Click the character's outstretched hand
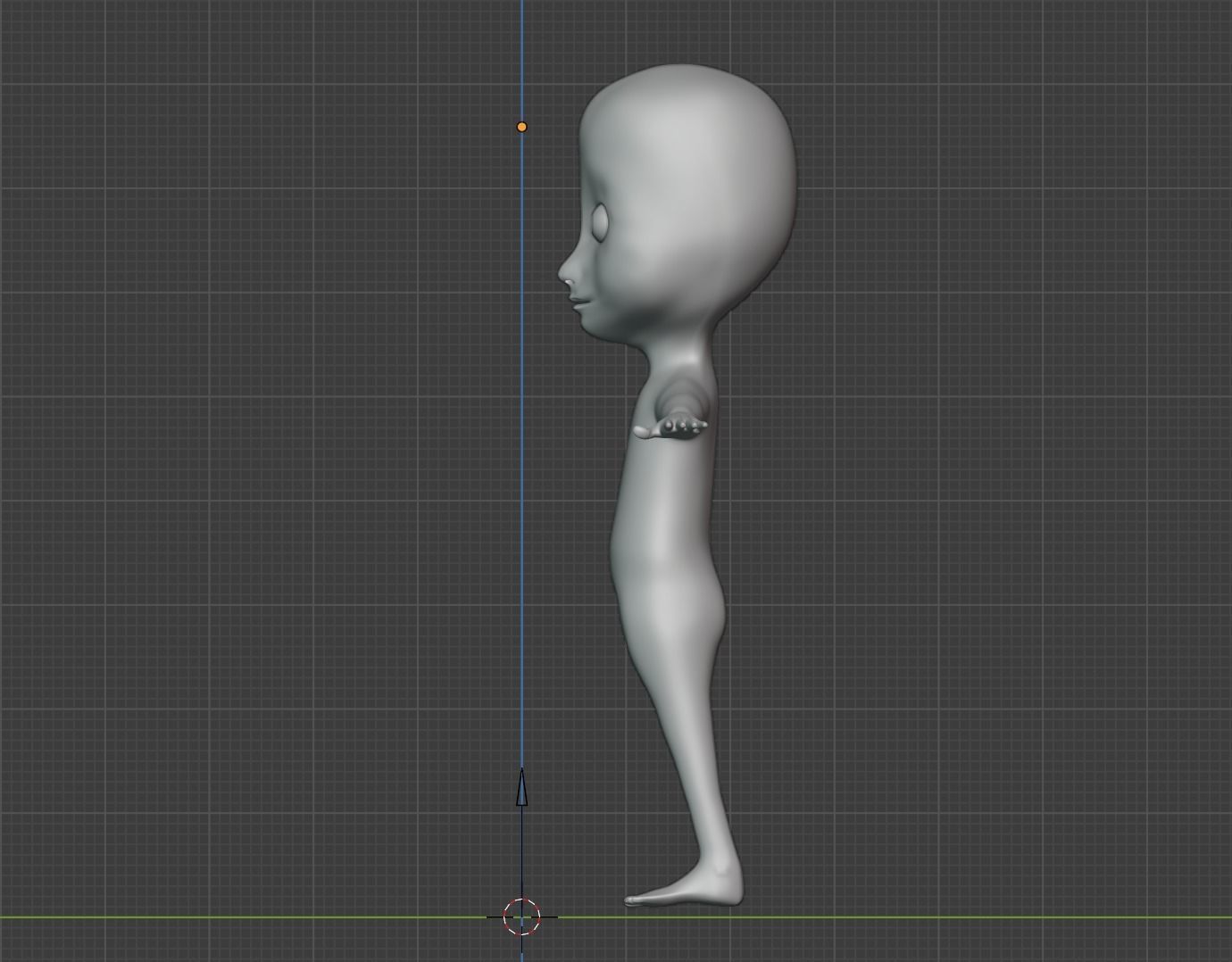The width and height of the screenshot is (1232, 962). [670, 428]
